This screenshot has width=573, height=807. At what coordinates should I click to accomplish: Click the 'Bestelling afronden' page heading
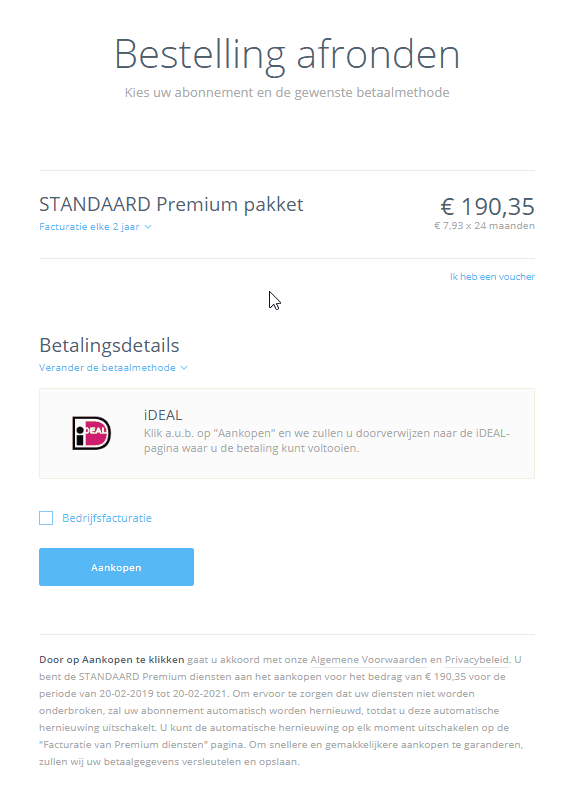point(287,55)
